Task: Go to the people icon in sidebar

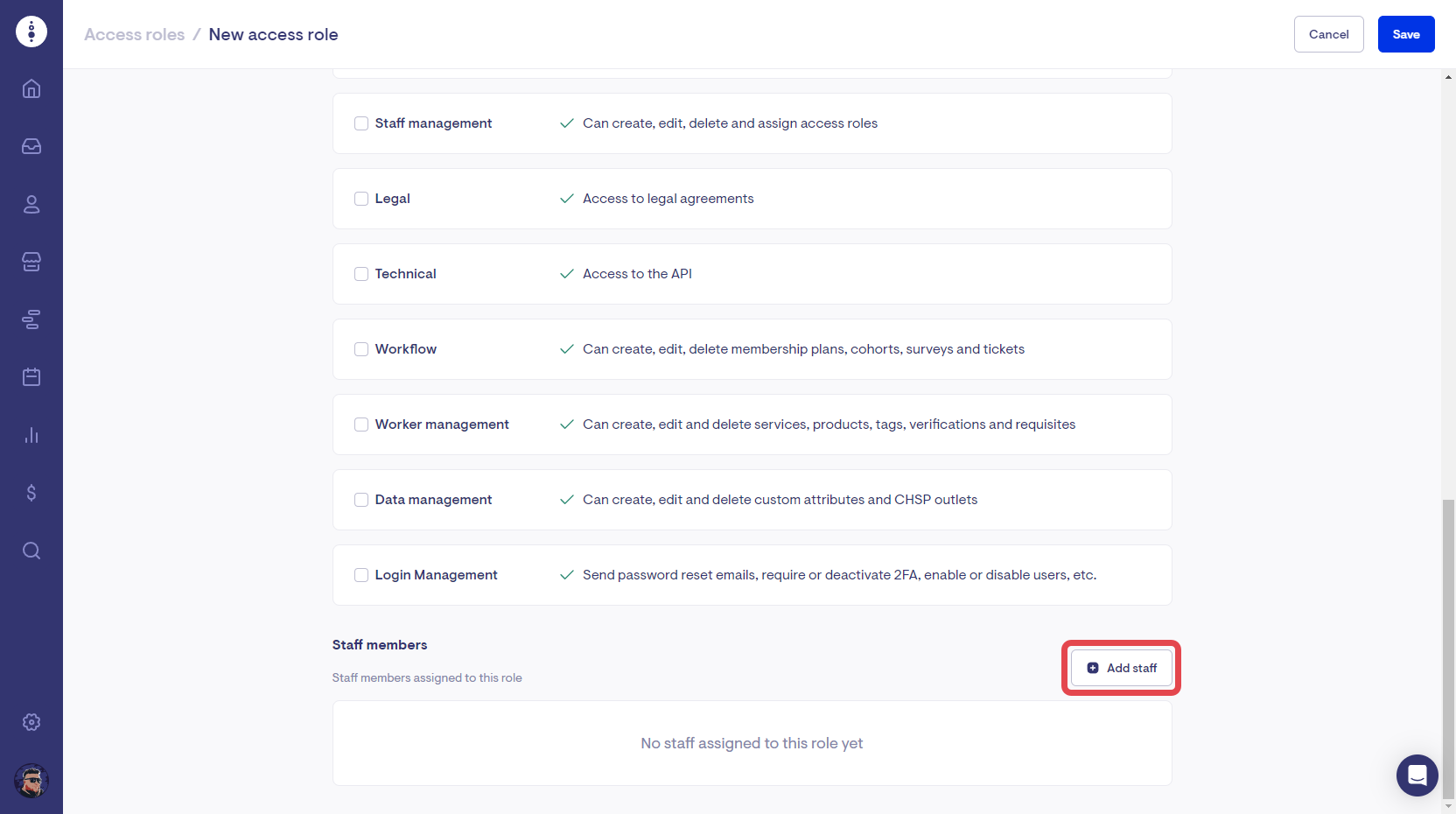Action: [x=31, y=204]
